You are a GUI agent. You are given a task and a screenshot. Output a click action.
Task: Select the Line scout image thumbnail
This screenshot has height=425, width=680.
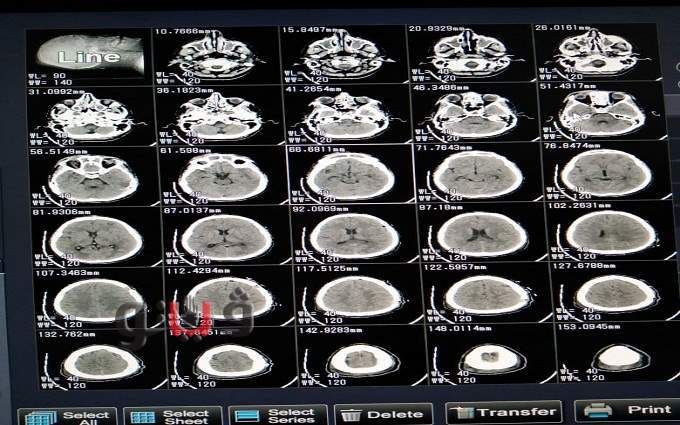point(88,57)
